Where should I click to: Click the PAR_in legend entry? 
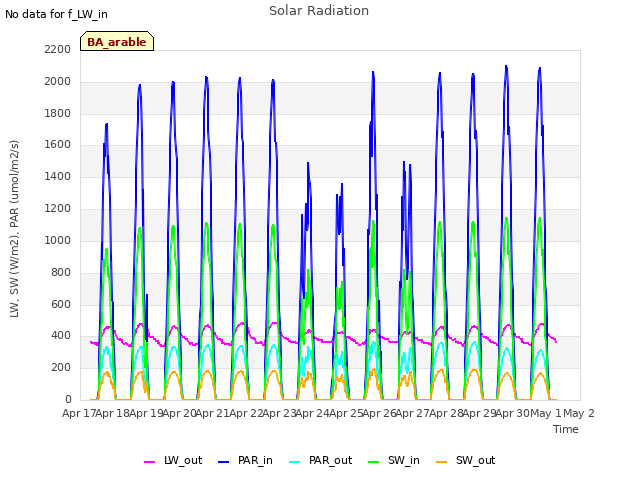pos(245,461)
